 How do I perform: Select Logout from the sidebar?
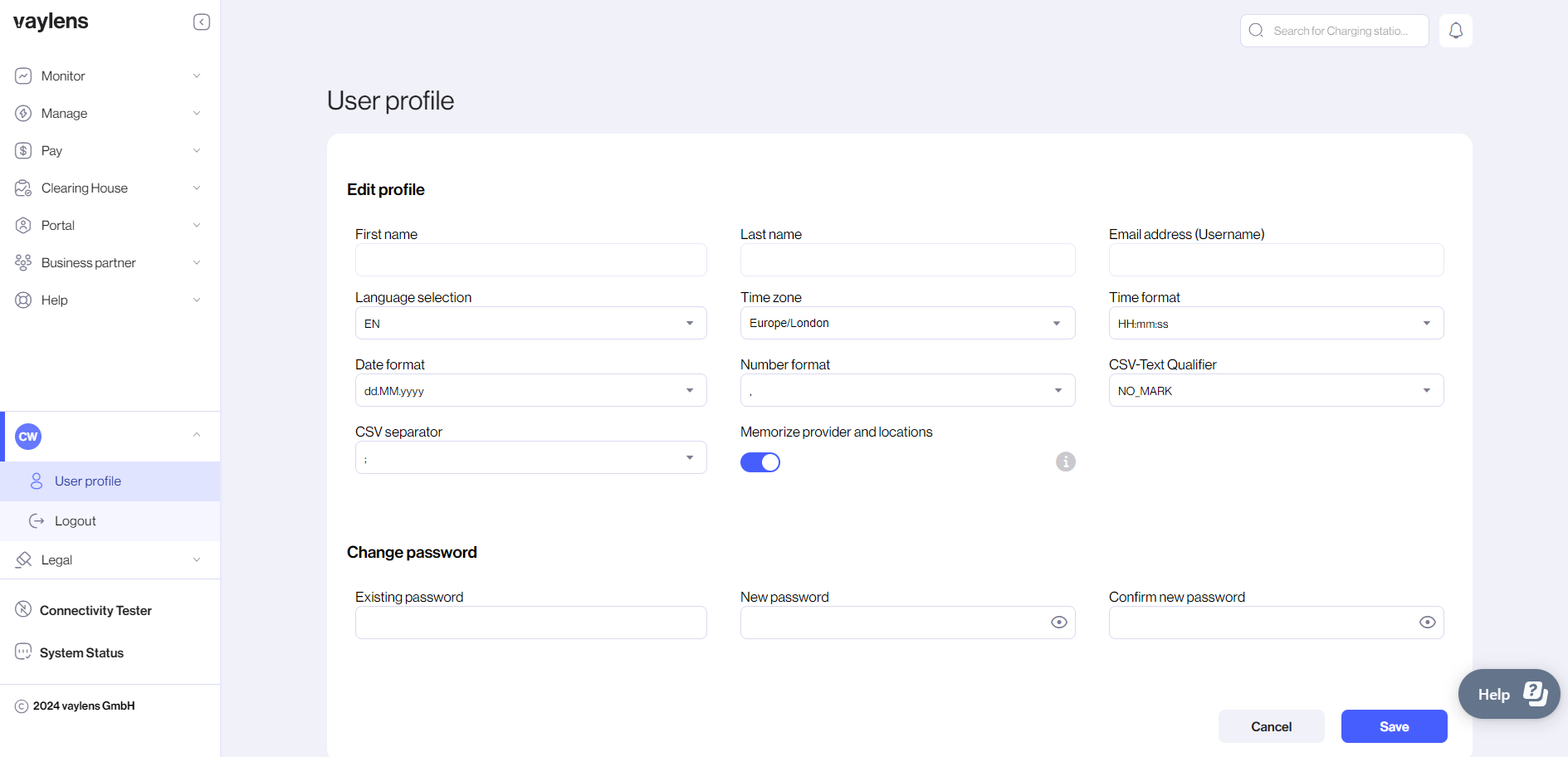75,521
